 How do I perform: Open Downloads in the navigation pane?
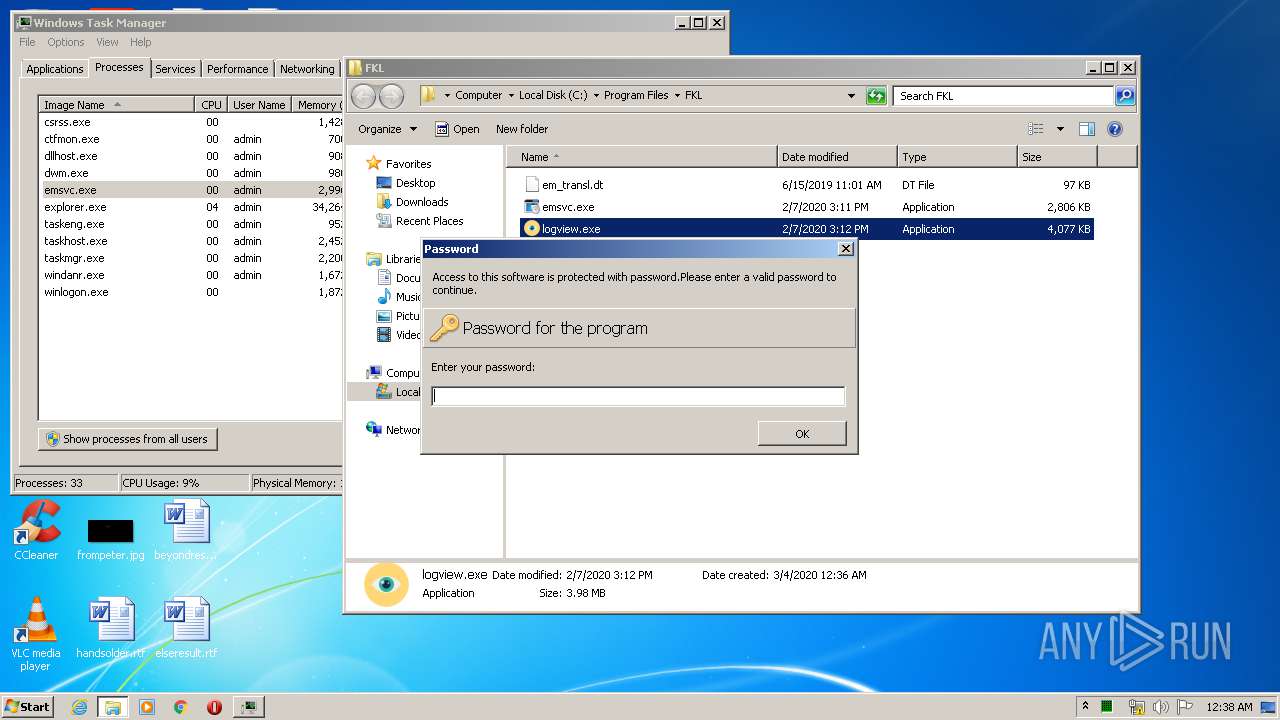pyautogui.click(x=422, y=202)
